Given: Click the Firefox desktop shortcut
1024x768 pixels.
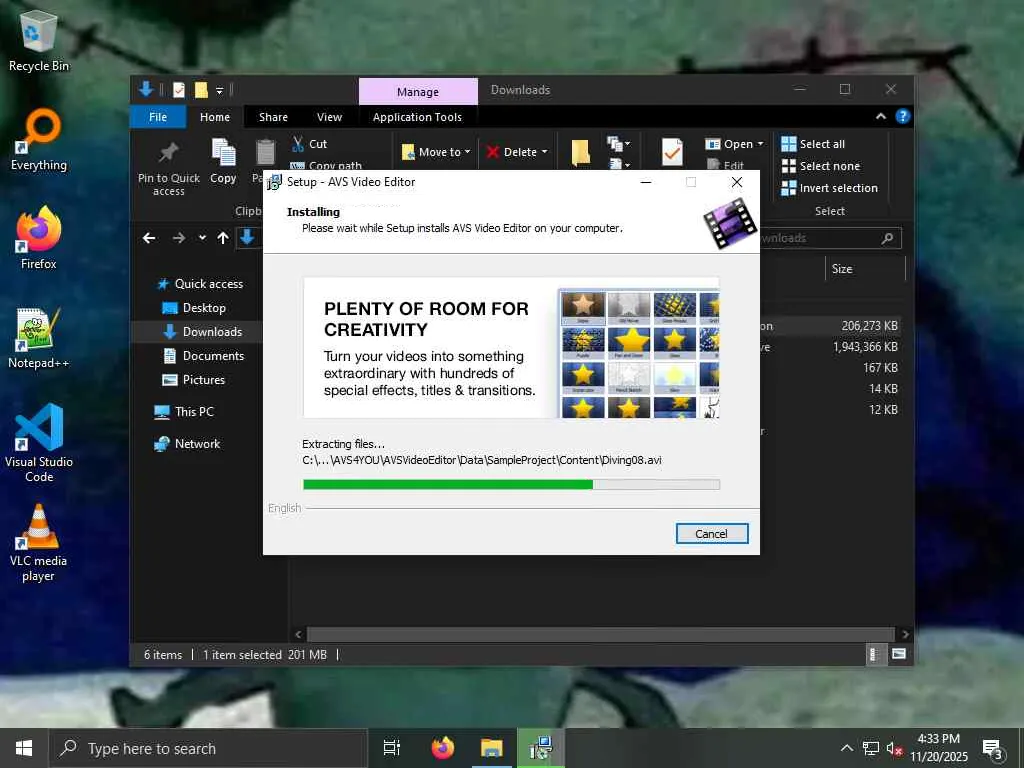Looking at the screenshot, I should (39, 238).
